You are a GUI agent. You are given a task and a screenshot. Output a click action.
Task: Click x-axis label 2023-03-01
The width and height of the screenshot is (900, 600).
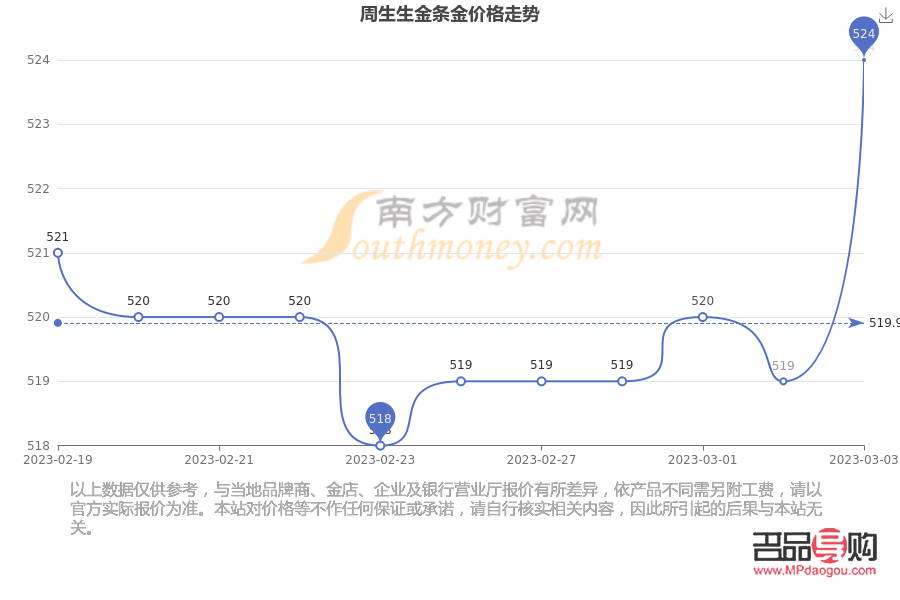(703, 460)
